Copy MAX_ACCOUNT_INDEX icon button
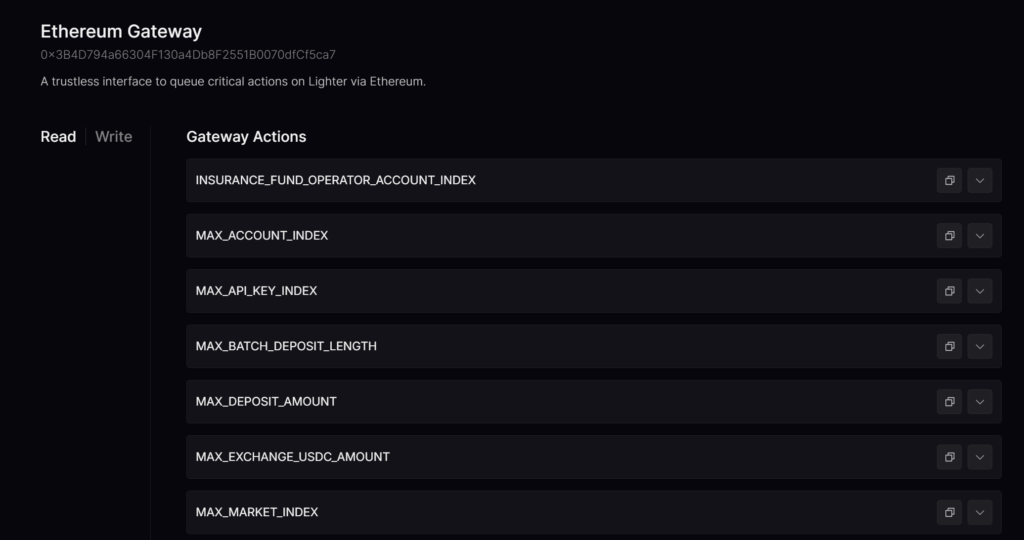This screenshot has width=1024, height=540. pyautogui.click(x=949, y=236)
